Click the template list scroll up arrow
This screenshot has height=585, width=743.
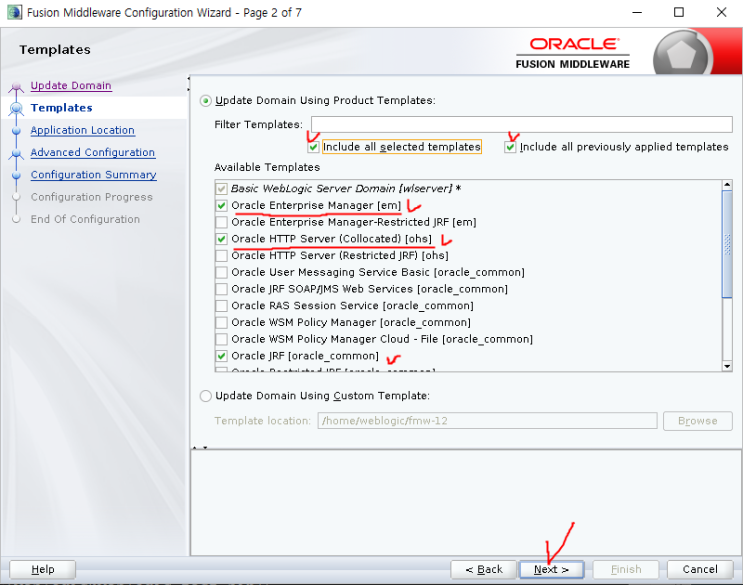[x=727, y=185]
